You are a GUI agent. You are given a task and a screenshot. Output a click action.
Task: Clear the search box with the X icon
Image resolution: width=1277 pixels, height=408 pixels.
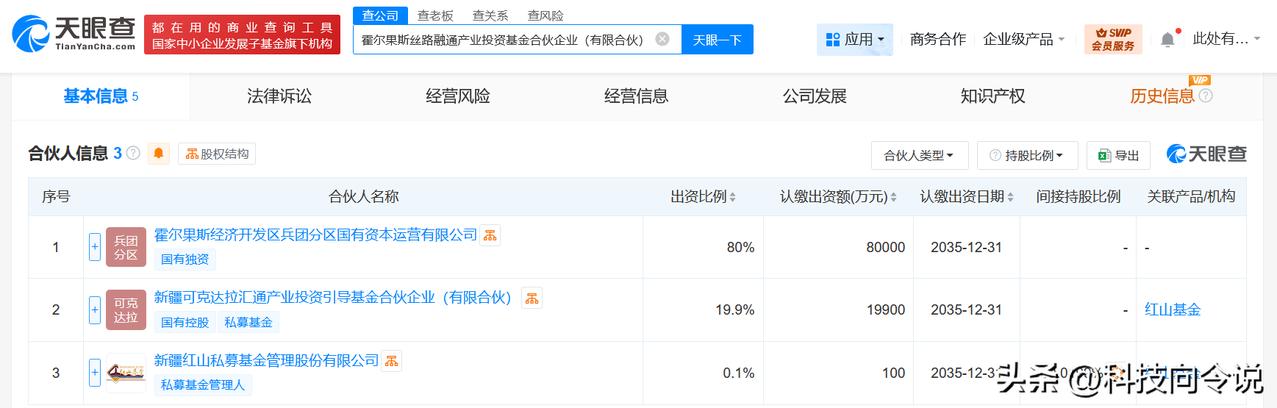pyautogui.click(x=662, y=39)
